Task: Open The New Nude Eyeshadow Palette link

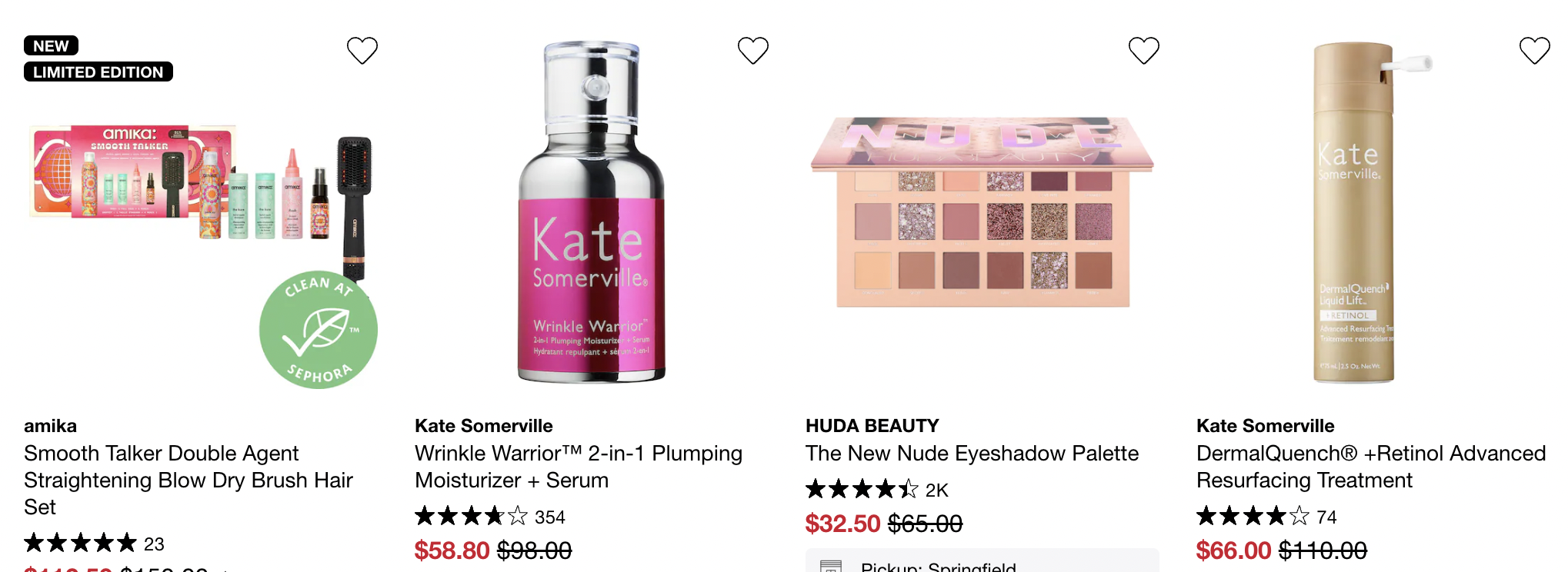Action: pyautogui.click(x=972, y=453)
